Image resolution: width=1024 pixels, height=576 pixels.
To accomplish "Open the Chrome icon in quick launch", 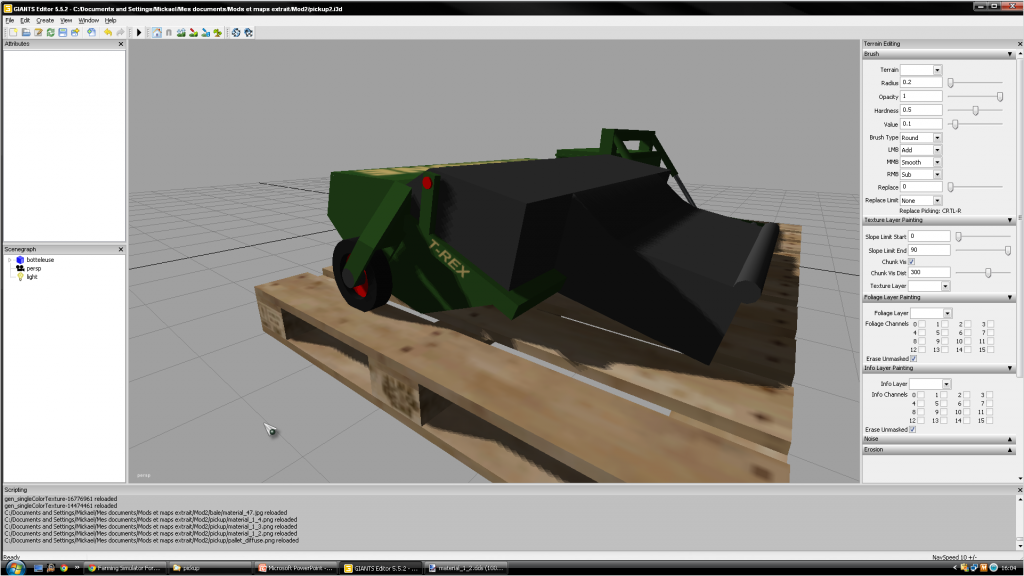I will pos(63,568).
